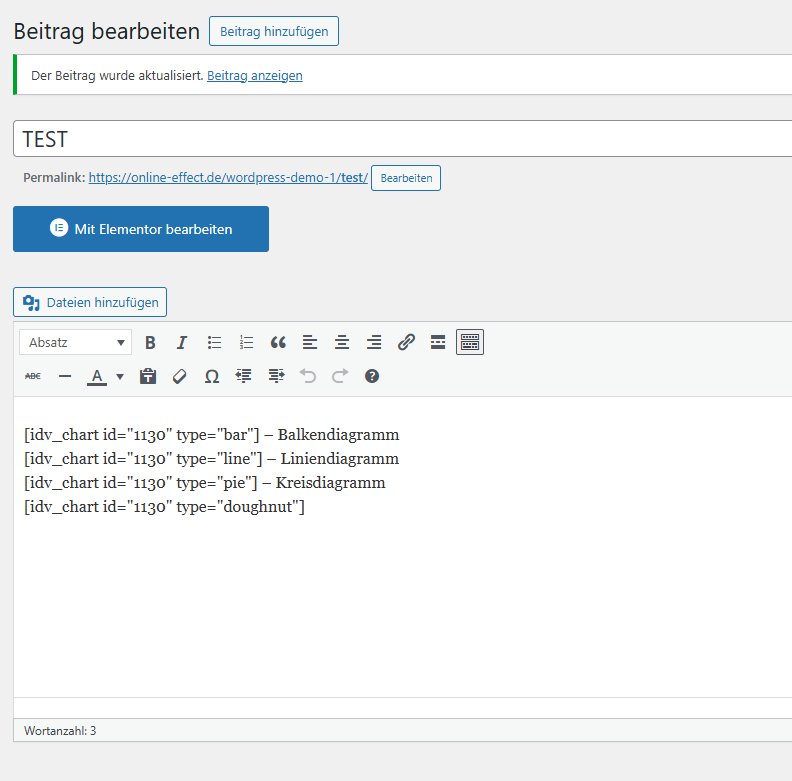Click into the TEST title field
This screenshot has width=792, height=781.
click(400, 139)
